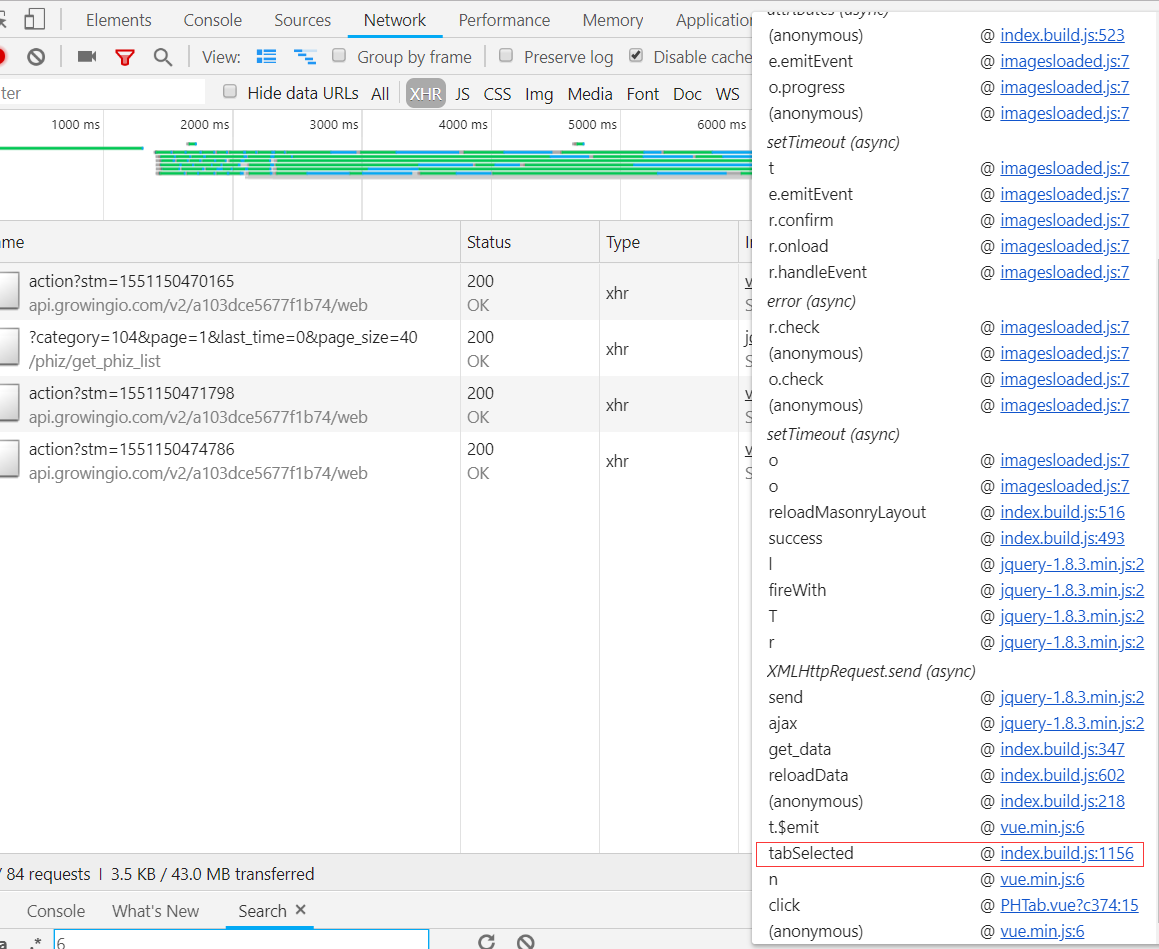This screenshot has width=1159, height=949.
Task: Open vue.min.js:6 link for t.$emit
Action: point(1042,827)
